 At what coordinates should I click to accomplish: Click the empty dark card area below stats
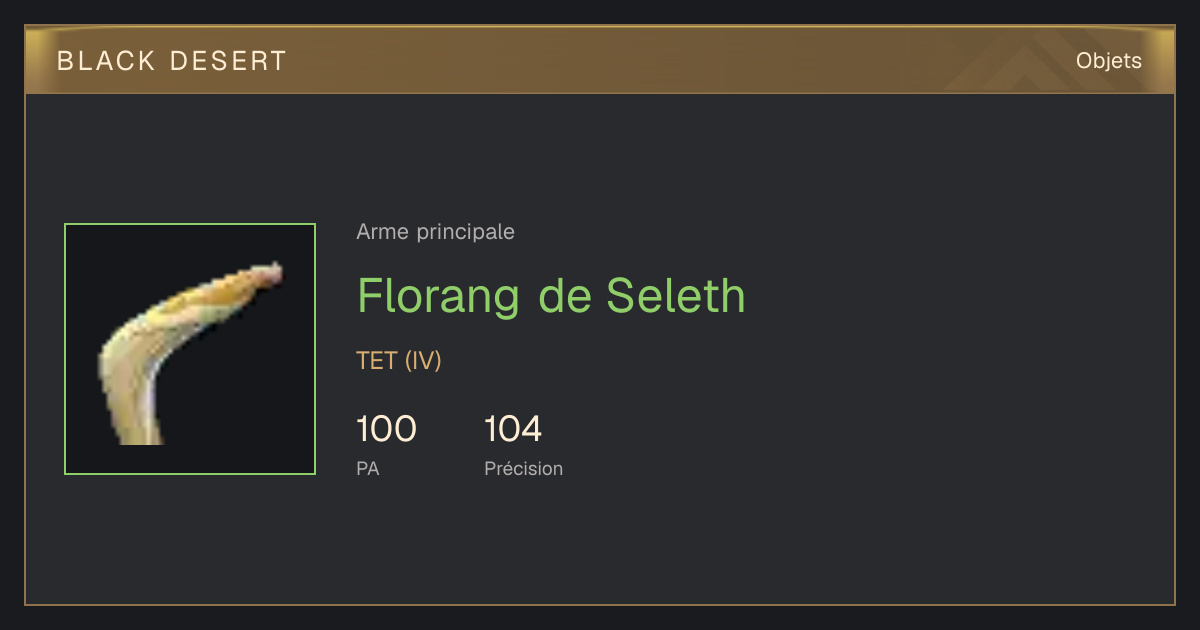600,545
